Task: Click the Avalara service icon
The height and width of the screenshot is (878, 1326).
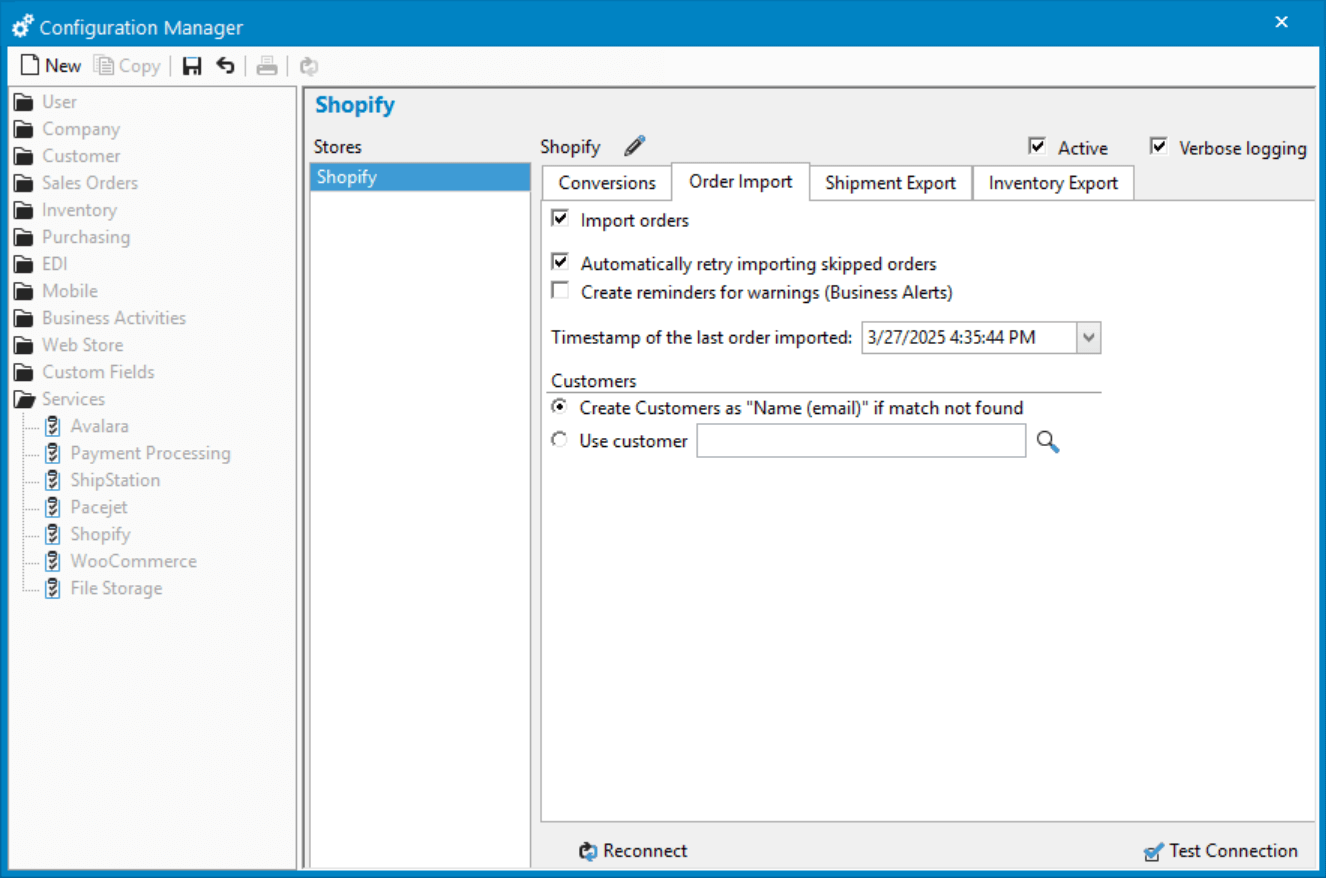Action: point(53,426)
